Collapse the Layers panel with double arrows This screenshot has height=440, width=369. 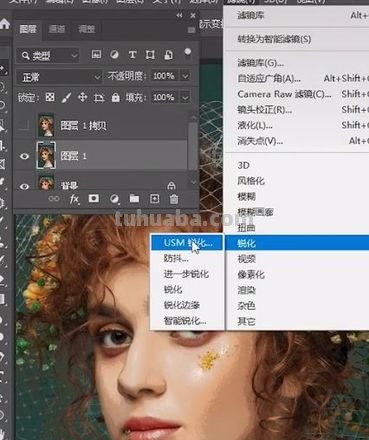click(x=180, y=15)
